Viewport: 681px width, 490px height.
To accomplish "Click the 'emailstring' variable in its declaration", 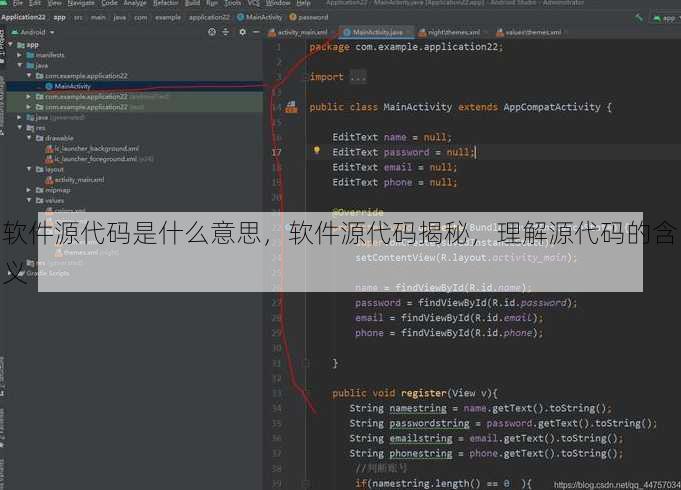I will [421, 439].
